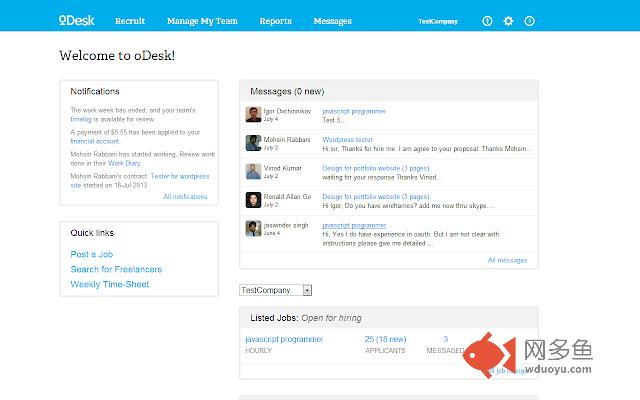Click the name Igor Ovchinnikov
This screenshot has width=640, height=400.
click(287, 111)
